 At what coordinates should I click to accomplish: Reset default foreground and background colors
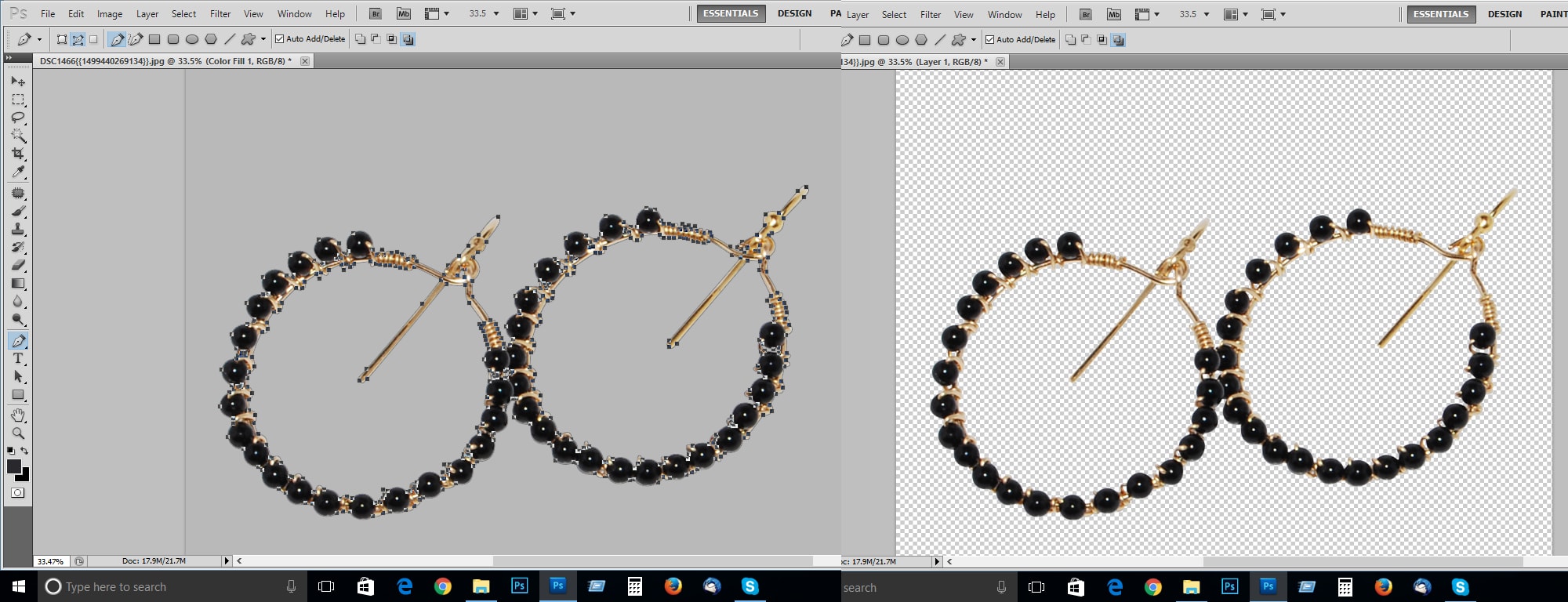click(x=10, y=451)
